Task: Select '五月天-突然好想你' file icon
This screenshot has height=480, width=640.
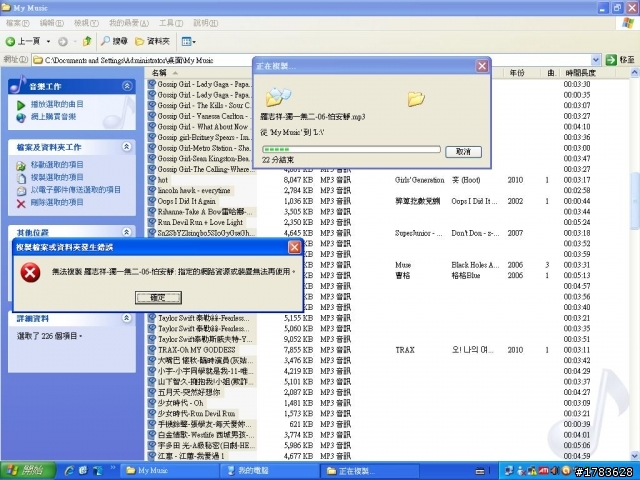Action: click(152, 392)
